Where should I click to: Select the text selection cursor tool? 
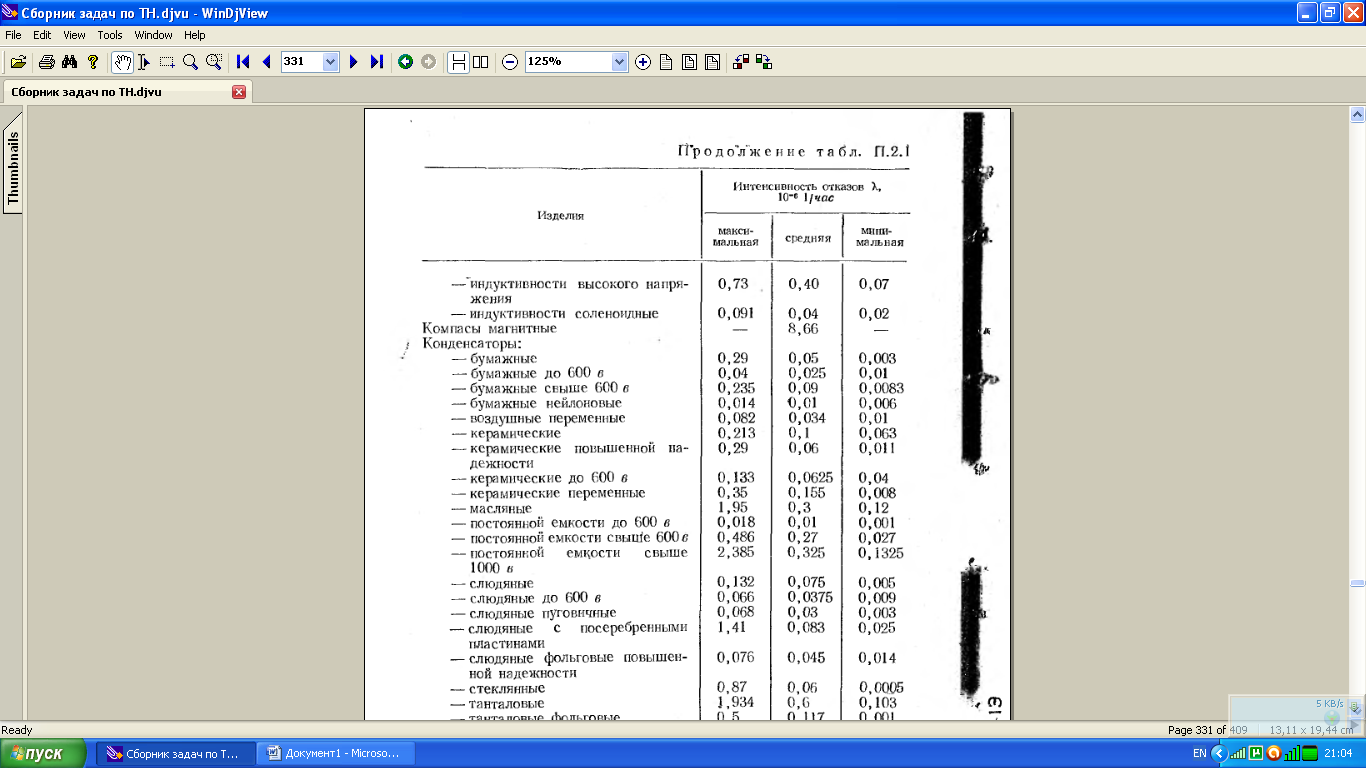pyautogui.click(x=144, y=62)
